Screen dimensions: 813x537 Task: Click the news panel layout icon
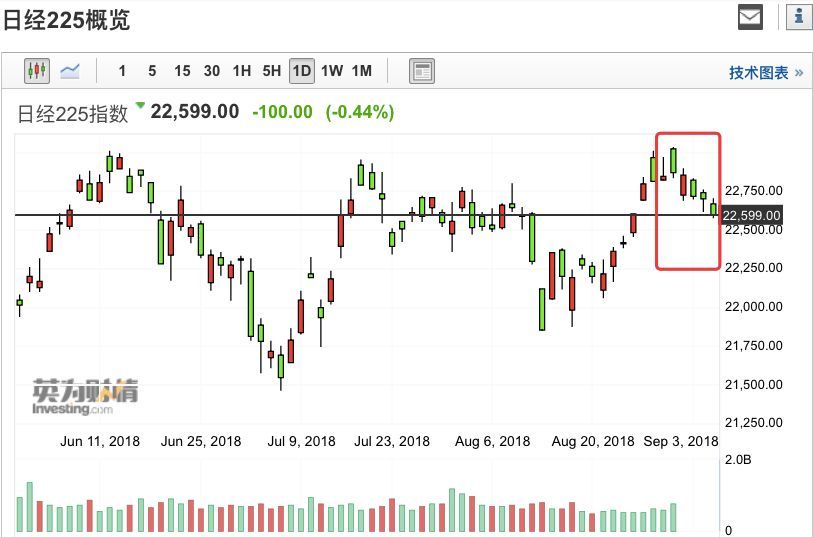422,71
